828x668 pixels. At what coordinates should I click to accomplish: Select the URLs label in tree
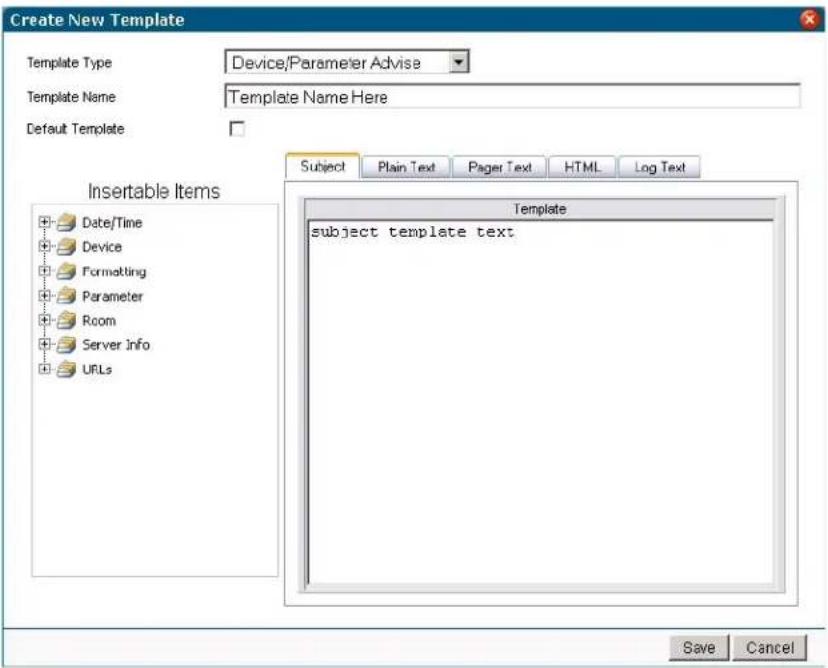[97, 369]
